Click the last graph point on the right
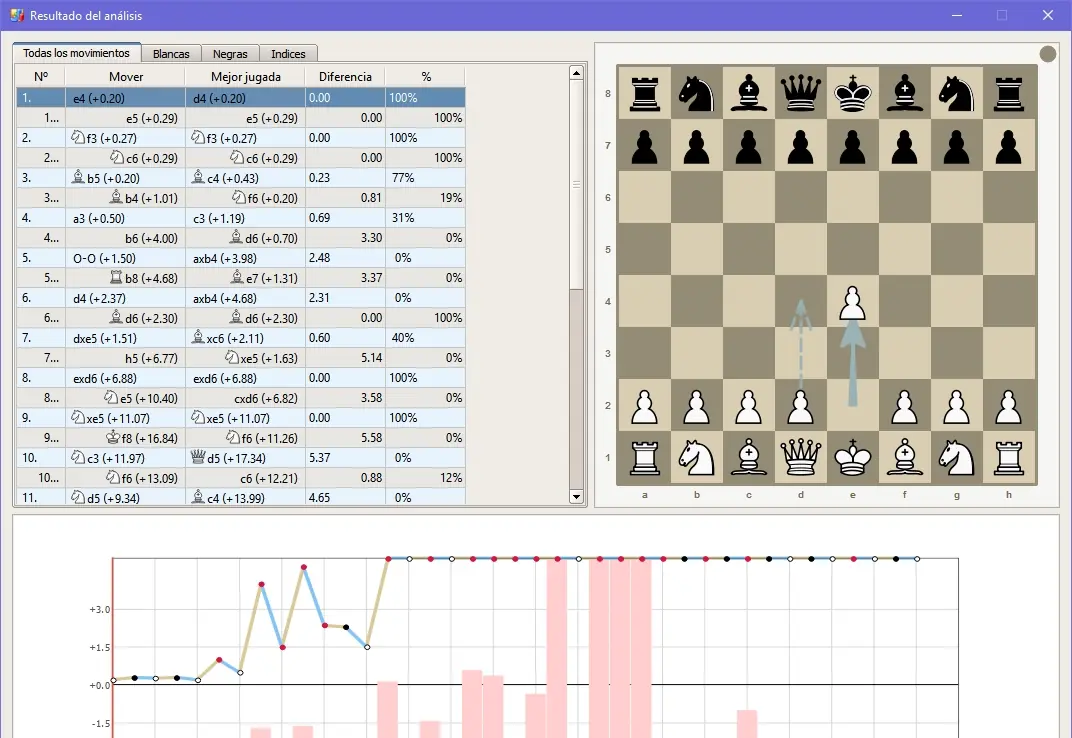The height and width of the screenshot is (738, 1072). 917,559
